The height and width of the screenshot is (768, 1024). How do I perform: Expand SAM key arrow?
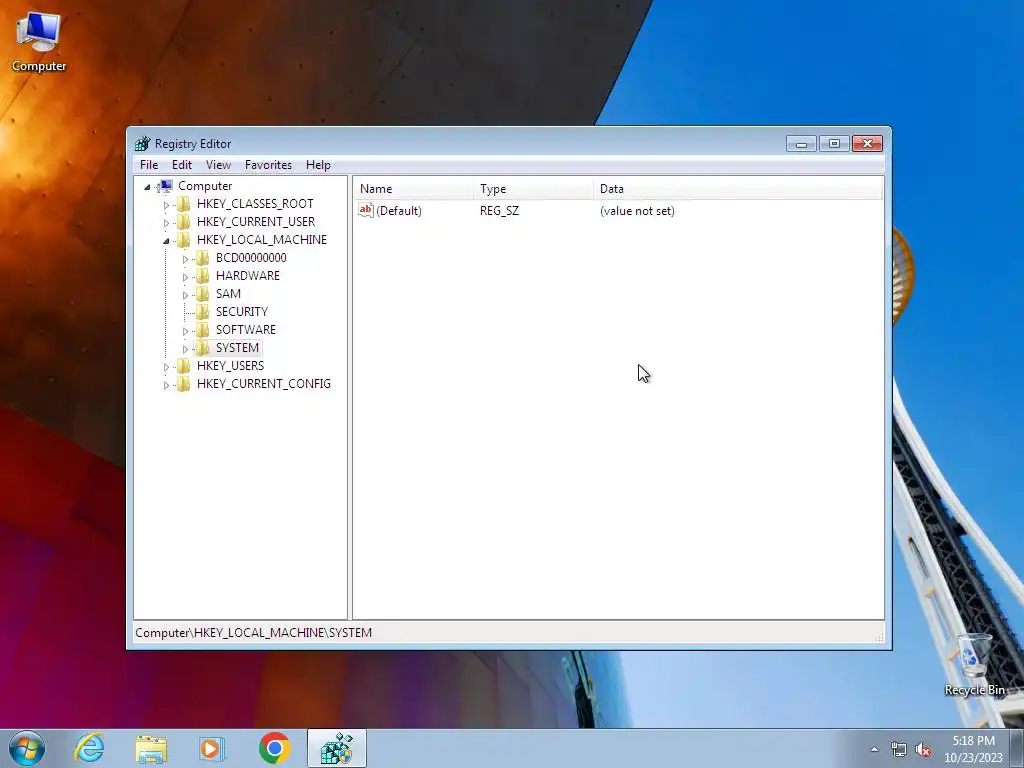pos(185,295)
